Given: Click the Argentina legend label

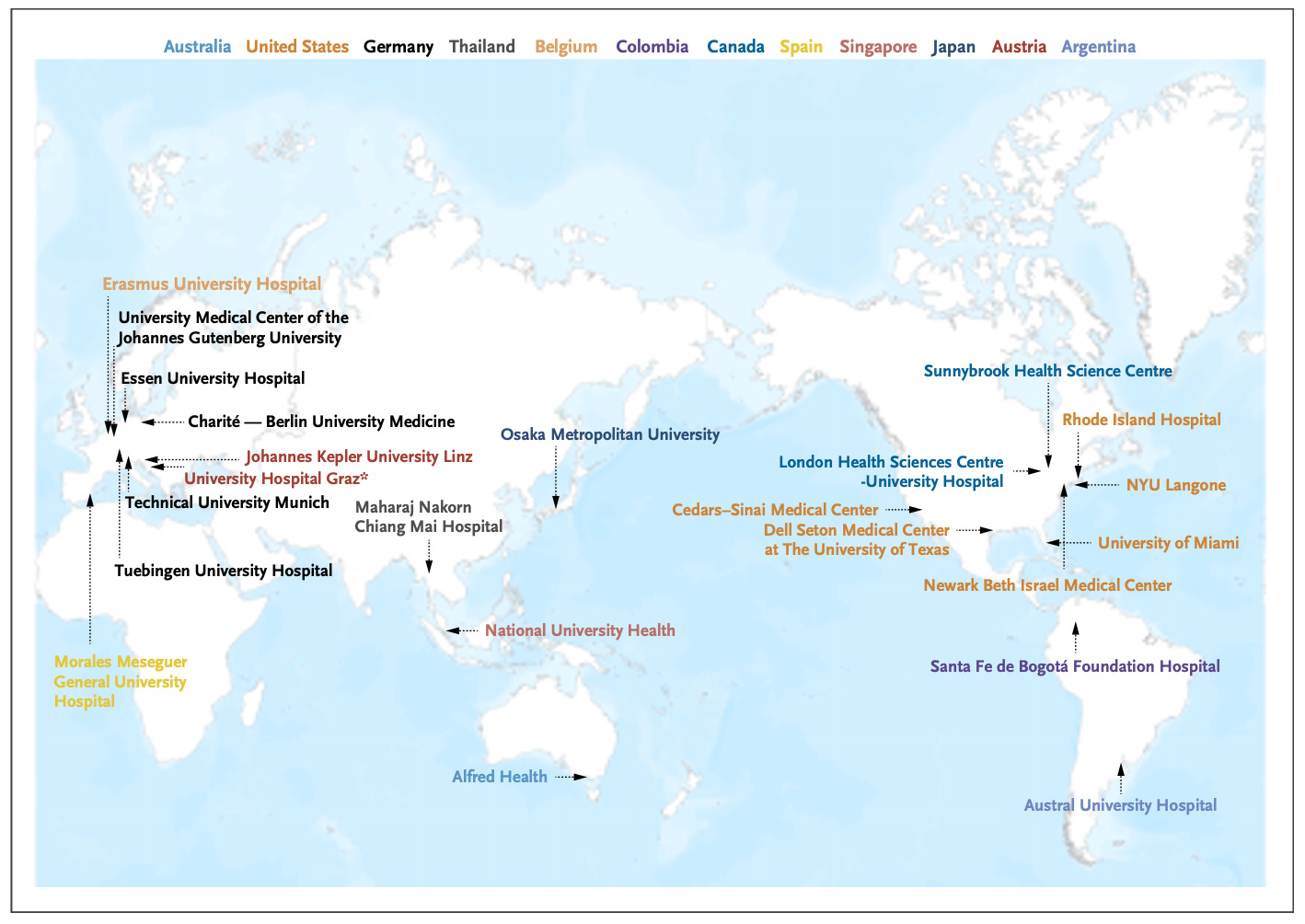Looking at the screenshot, I should pos(1099,47).
